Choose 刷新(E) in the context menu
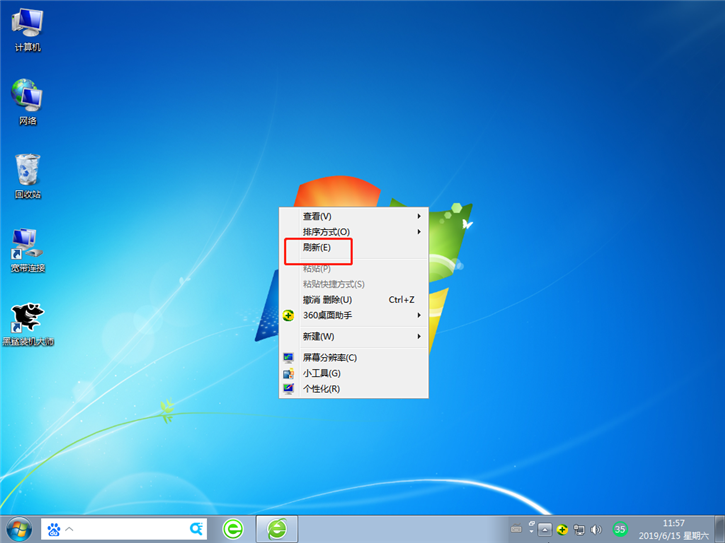 [317, 247]
